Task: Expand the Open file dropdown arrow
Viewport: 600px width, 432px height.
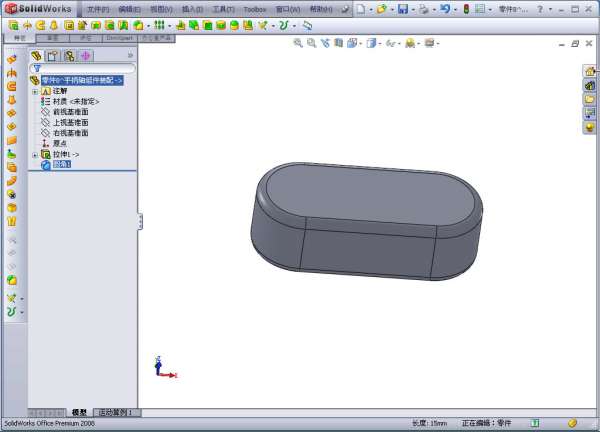Action: pyautogui.click(x=392, y=10)
